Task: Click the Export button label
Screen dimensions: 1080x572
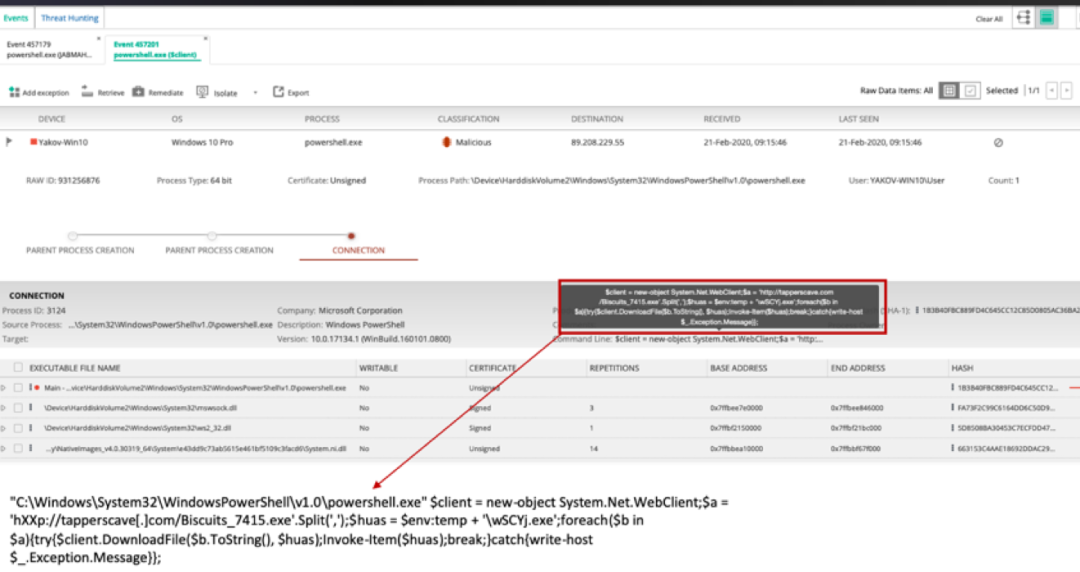Action: point(298,92)
